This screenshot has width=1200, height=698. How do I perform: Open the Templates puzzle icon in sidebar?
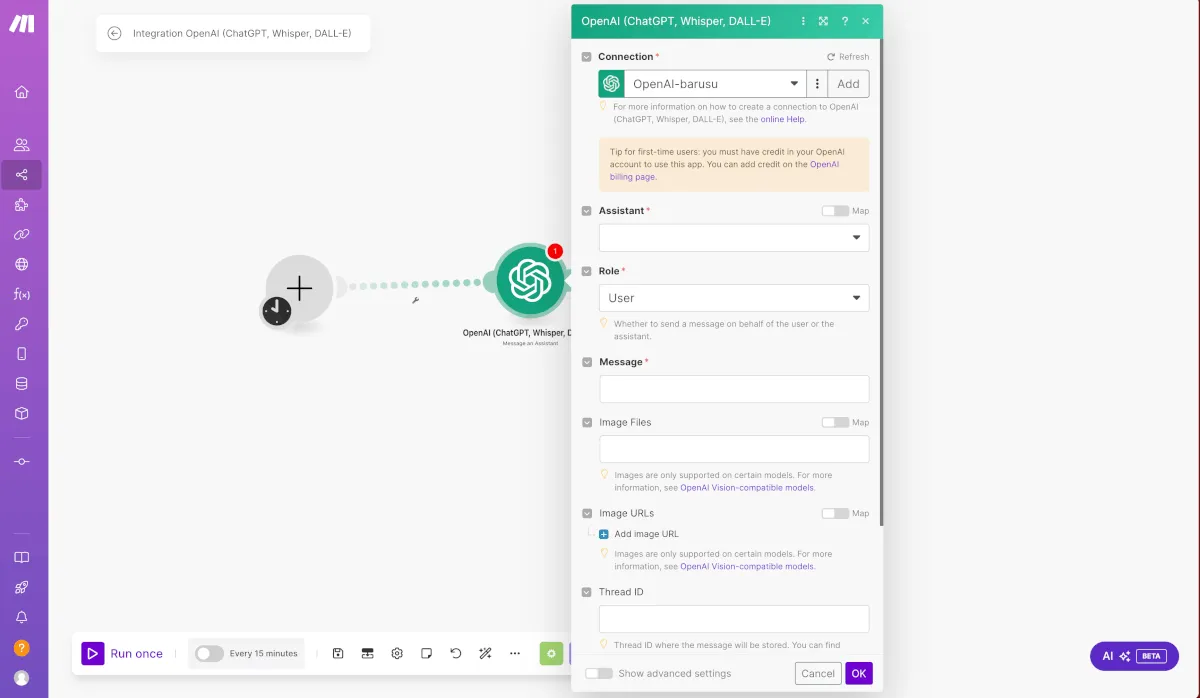click(x=22, y=205)
